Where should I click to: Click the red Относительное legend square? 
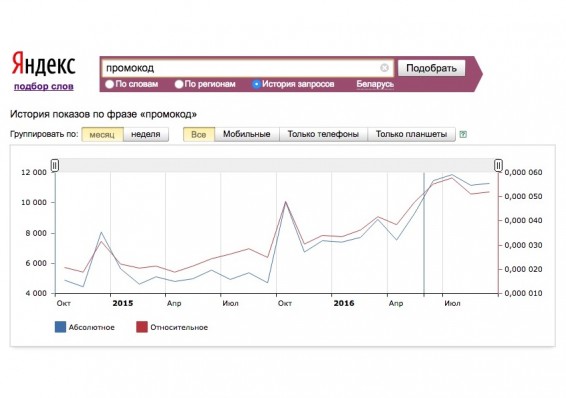(142, 327)
